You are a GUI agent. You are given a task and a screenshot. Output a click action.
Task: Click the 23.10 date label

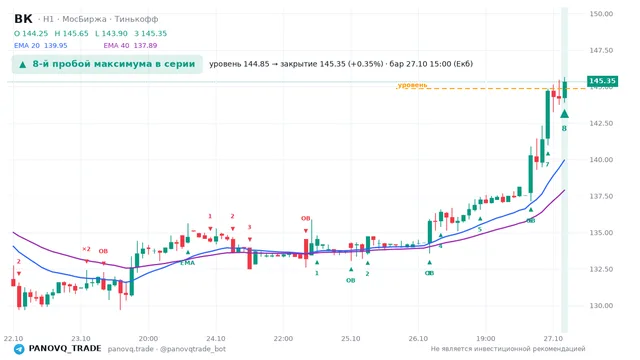[81, 338]
